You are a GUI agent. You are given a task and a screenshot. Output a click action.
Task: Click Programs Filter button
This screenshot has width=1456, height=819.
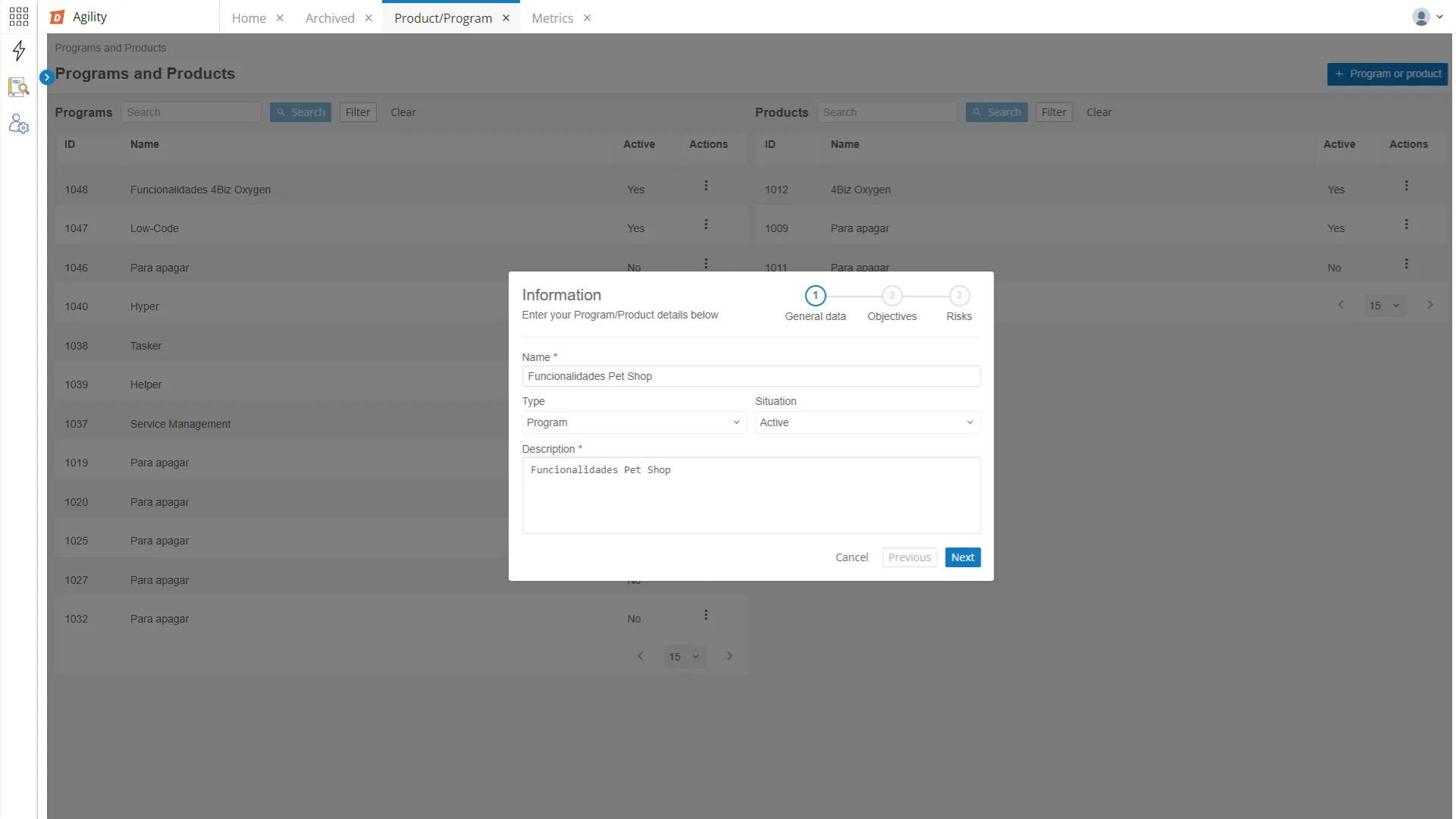[x=358, y=112]
